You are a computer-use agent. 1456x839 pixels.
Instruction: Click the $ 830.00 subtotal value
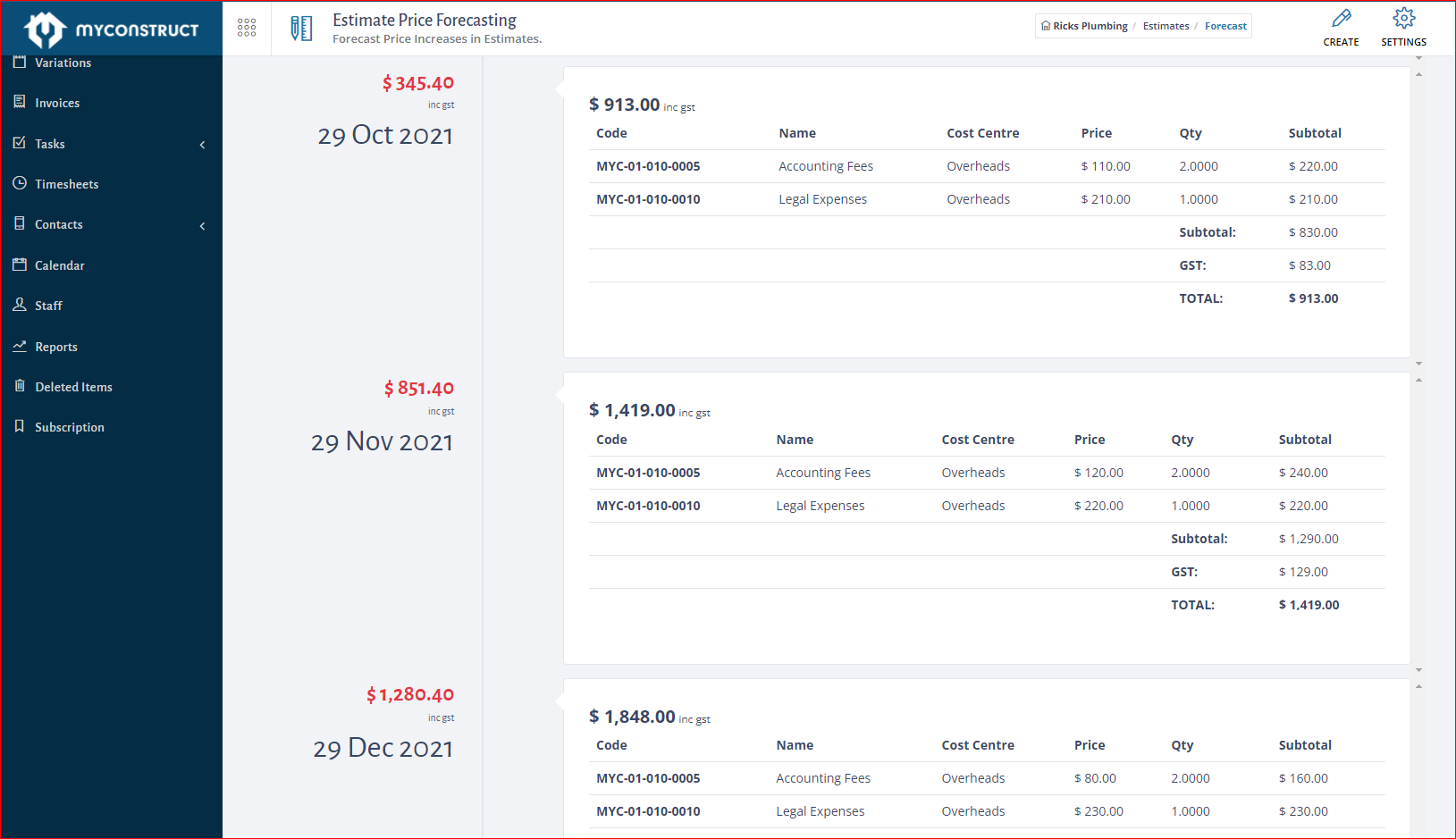click(1313, 232)
